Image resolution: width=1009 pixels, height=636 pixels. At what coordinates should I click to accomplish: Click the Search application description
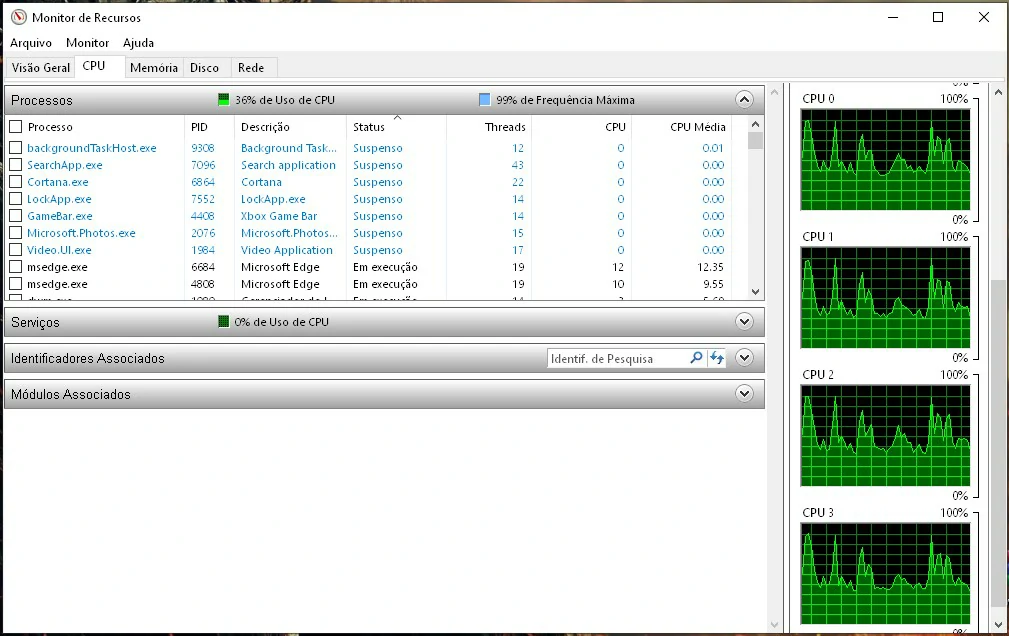288,165
